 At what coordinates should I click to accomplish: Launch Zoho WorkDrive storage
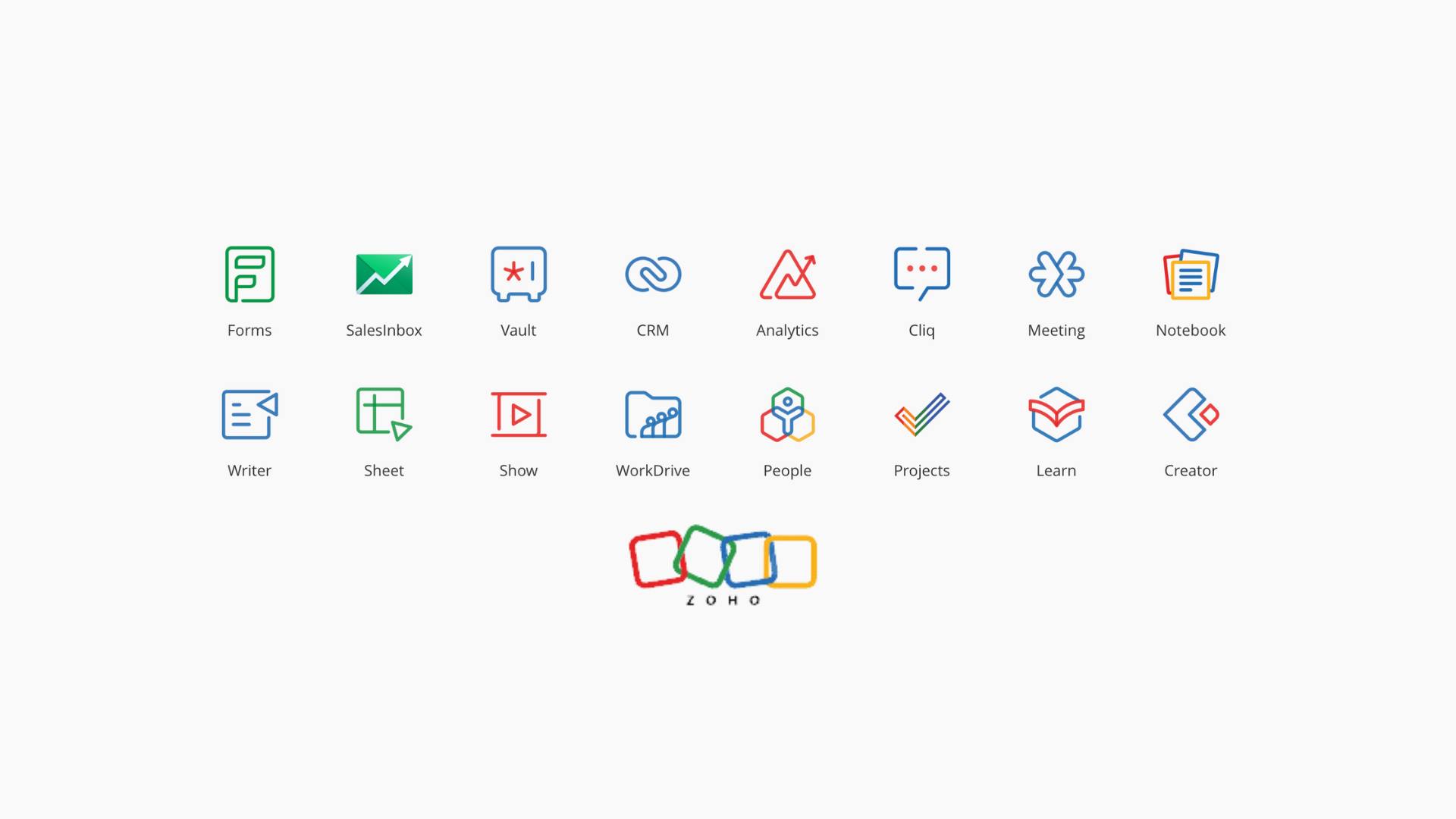point(654,414)
